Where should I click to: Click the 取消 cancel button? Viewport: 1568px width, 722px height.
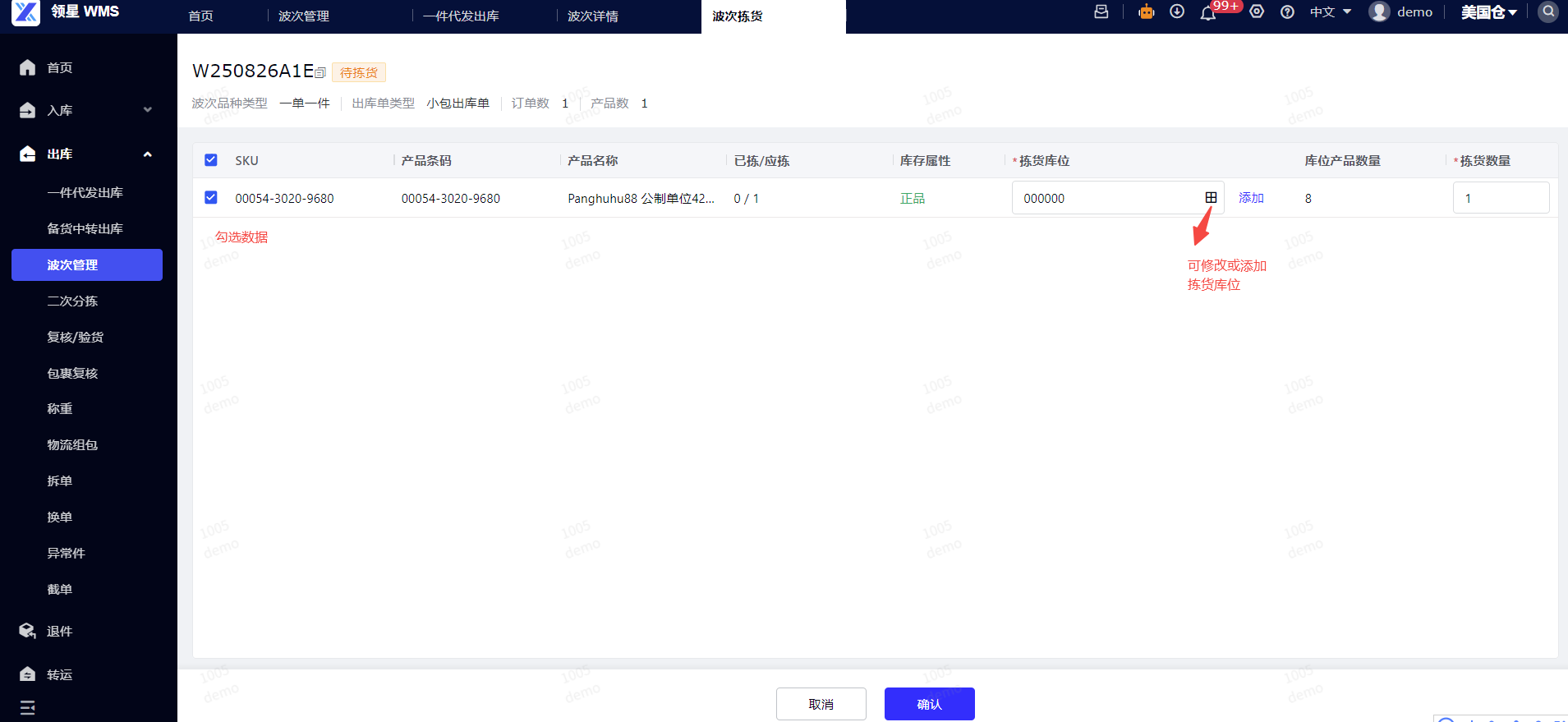pos(821,704)
